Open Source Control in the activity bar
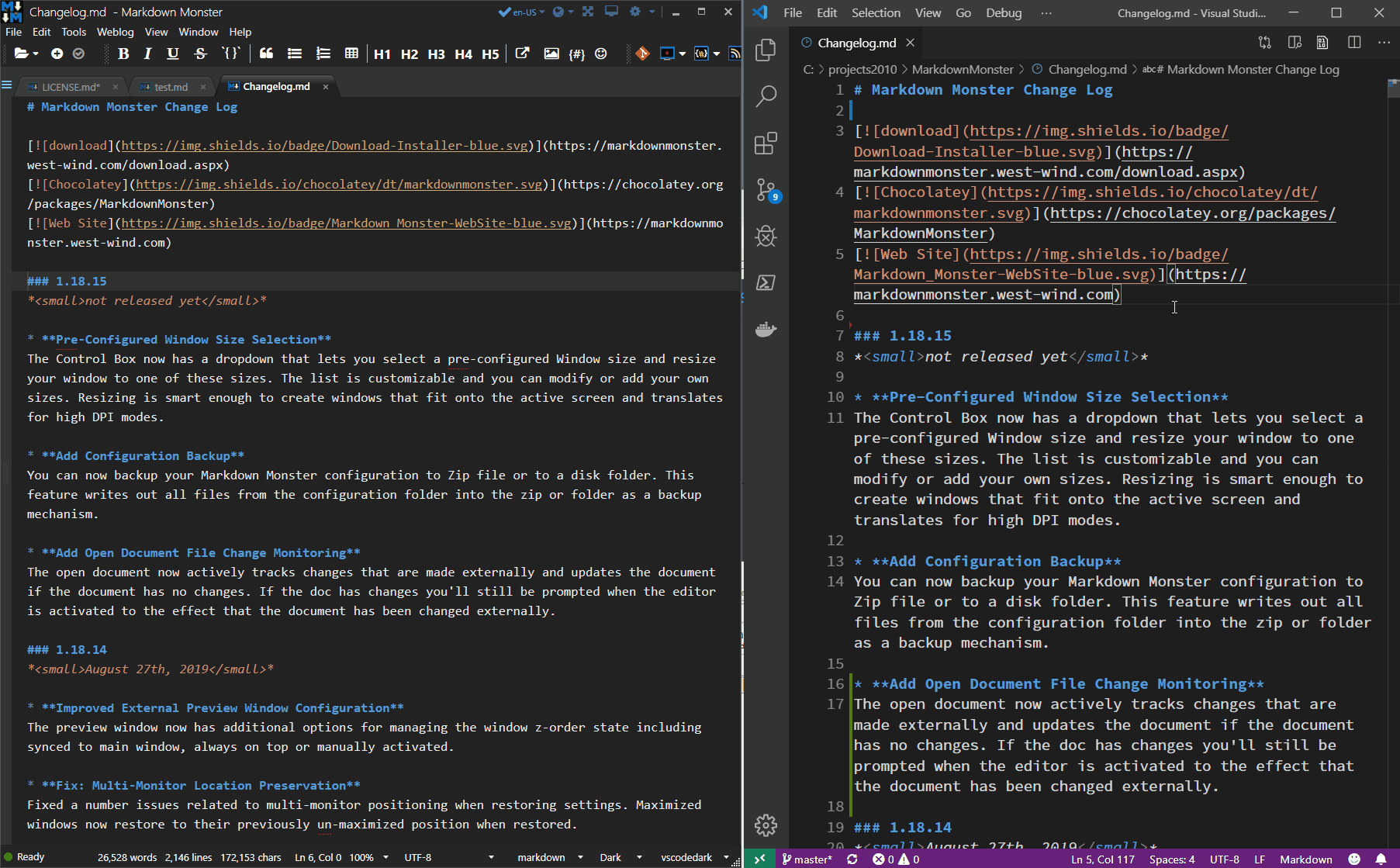 coord(766,190)
